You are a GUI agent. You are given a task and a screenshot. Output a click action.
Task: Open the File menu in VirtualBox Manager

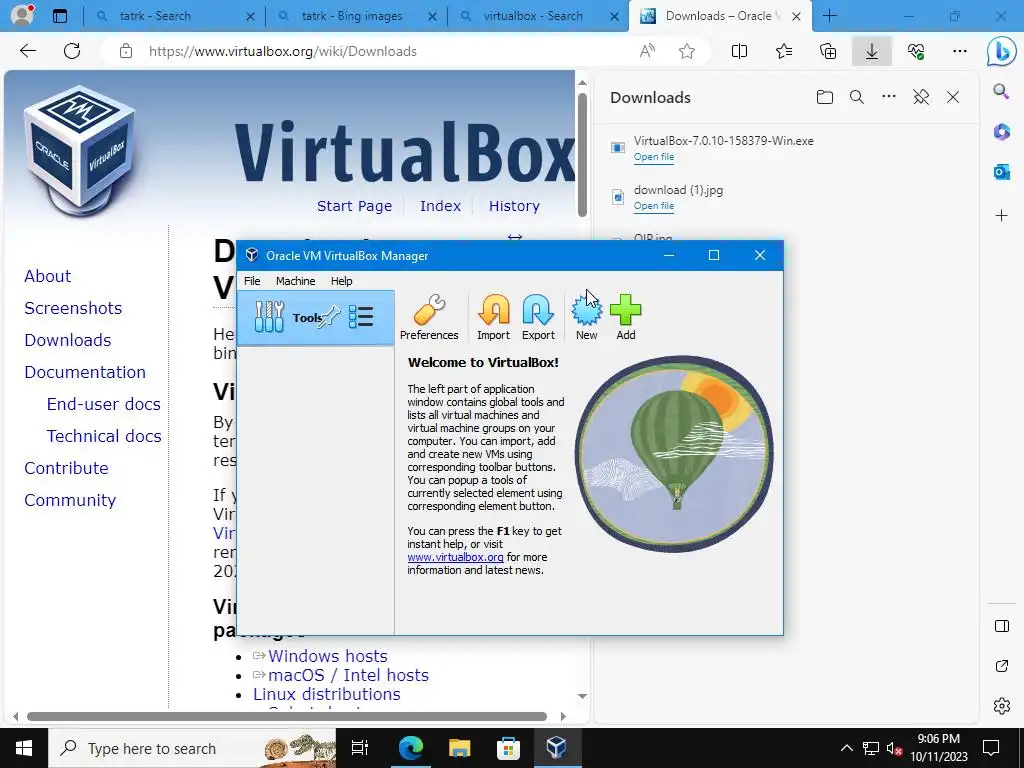coord(252,281)
